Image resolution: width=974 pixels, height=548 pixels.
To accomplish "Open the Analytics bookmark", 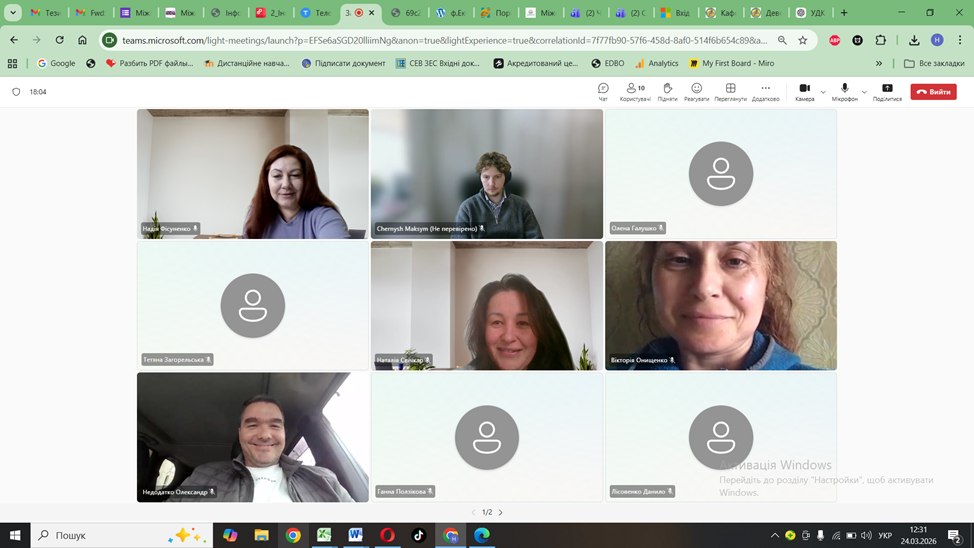I will [656, 63].
